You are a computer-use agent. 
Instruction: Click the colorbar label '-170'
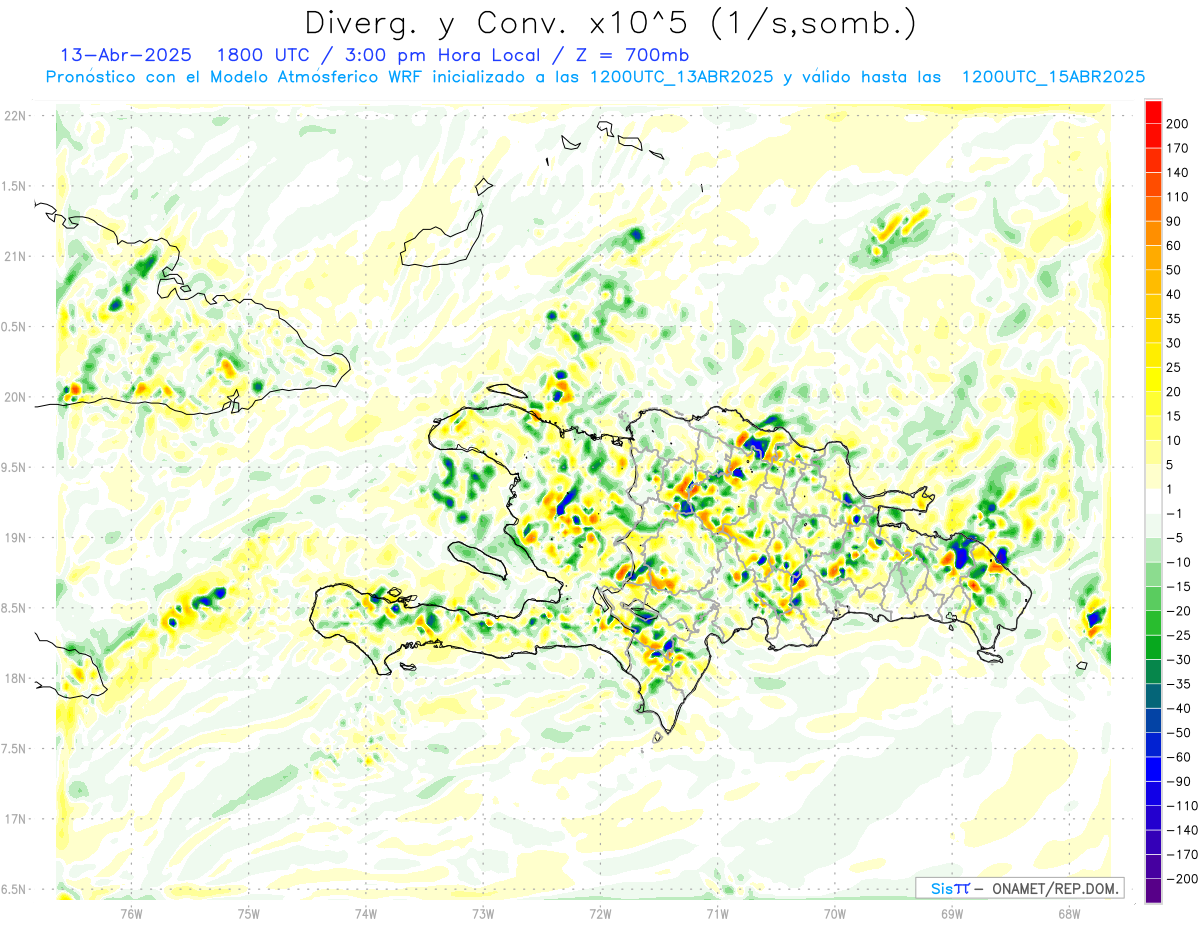1180,855
